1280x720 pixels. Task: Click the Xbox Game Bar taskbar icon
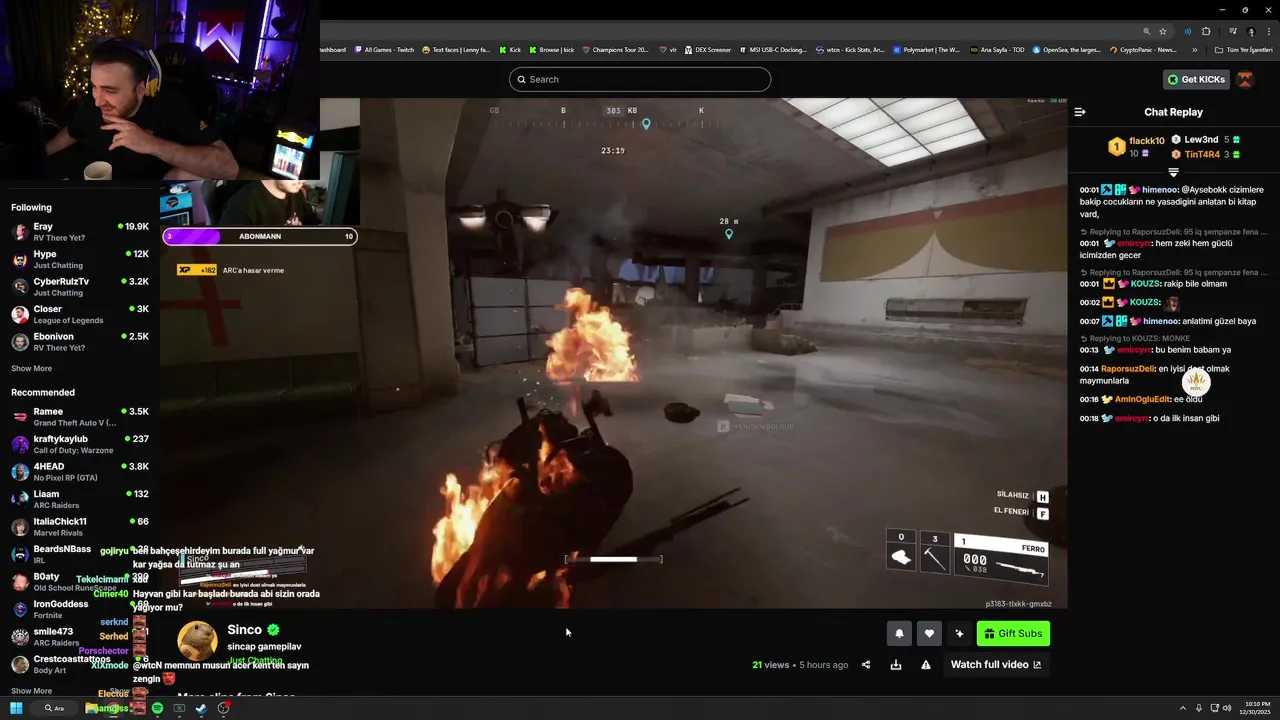(x=179, y=708)
